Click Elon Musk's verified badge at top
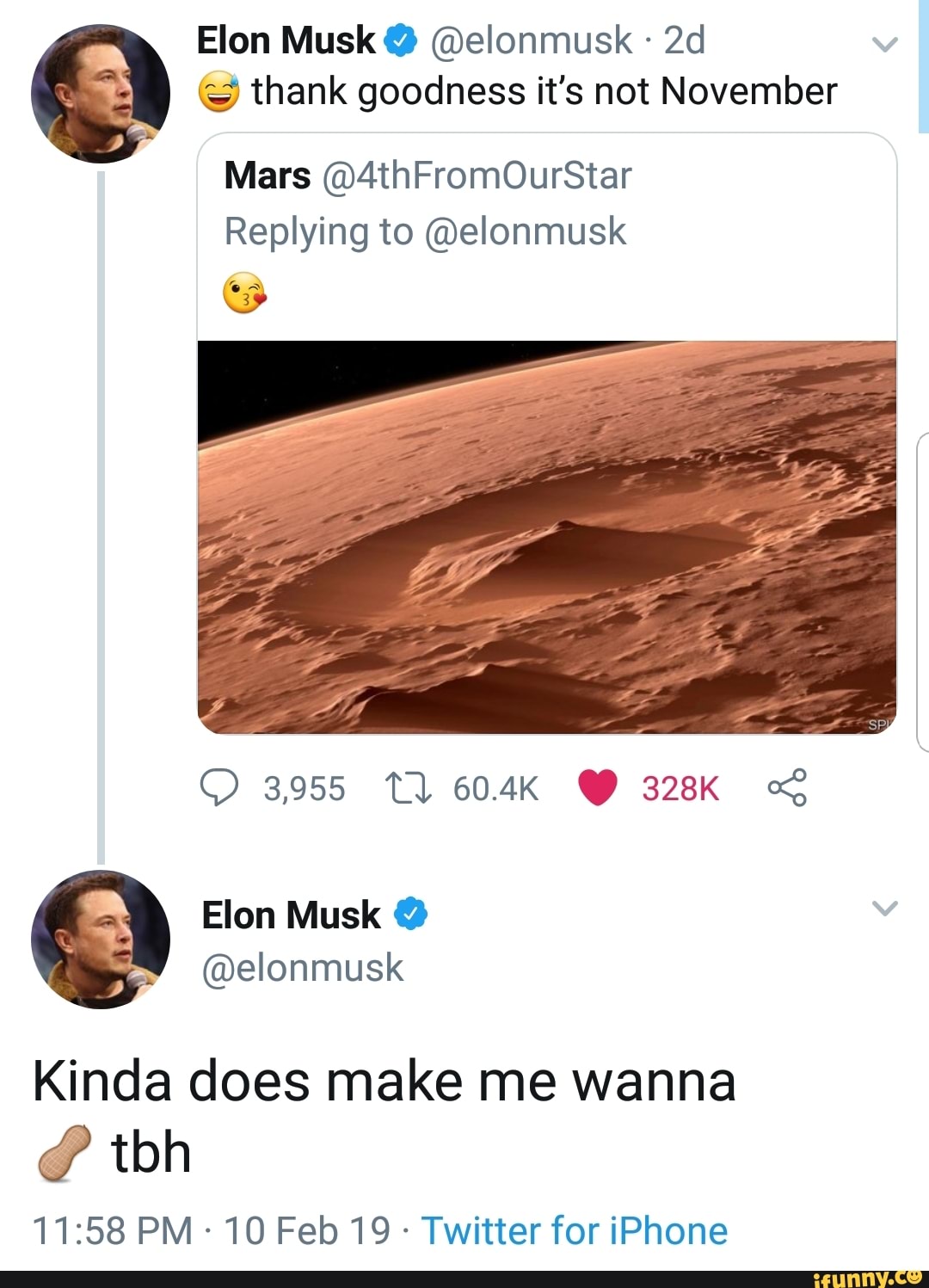 click(x=399, y=38)
